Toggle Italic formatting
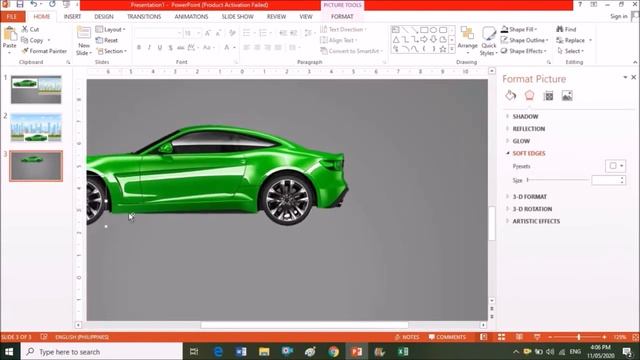 click(149, 48)
